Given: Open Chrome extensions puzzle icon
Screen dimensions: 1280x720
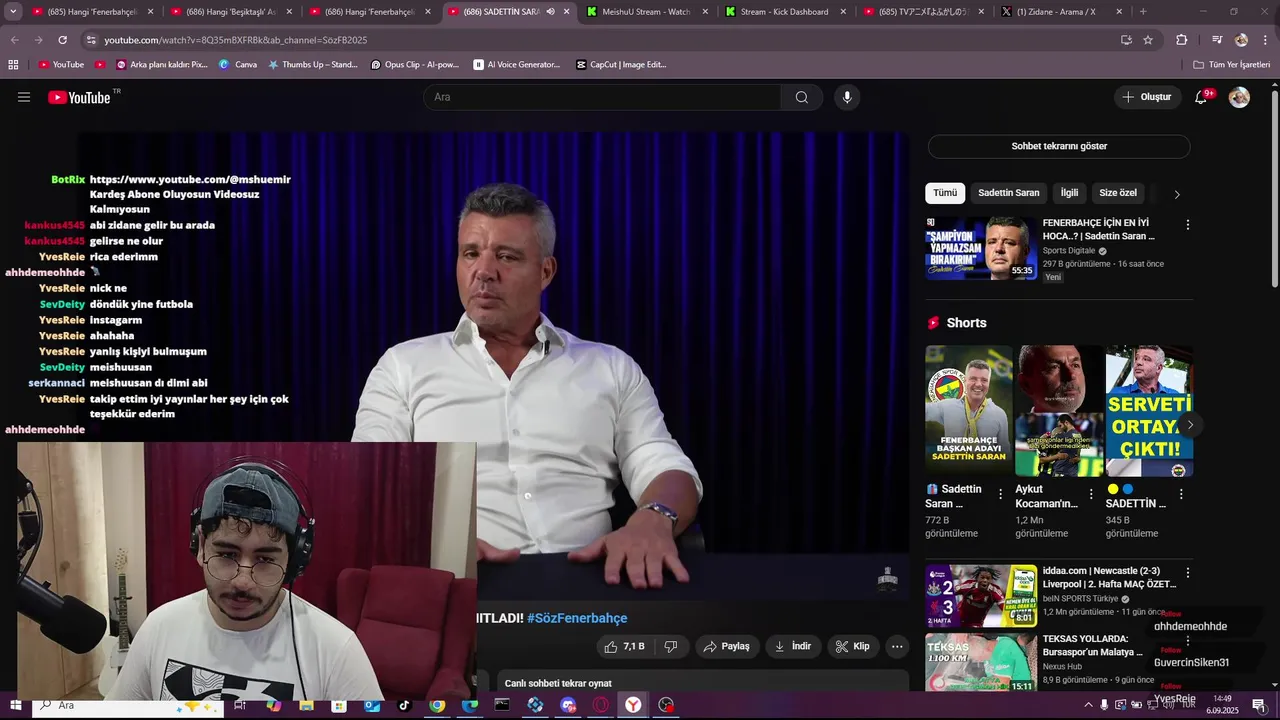Looking at the screenshot, I should (x=1182, y=40).
